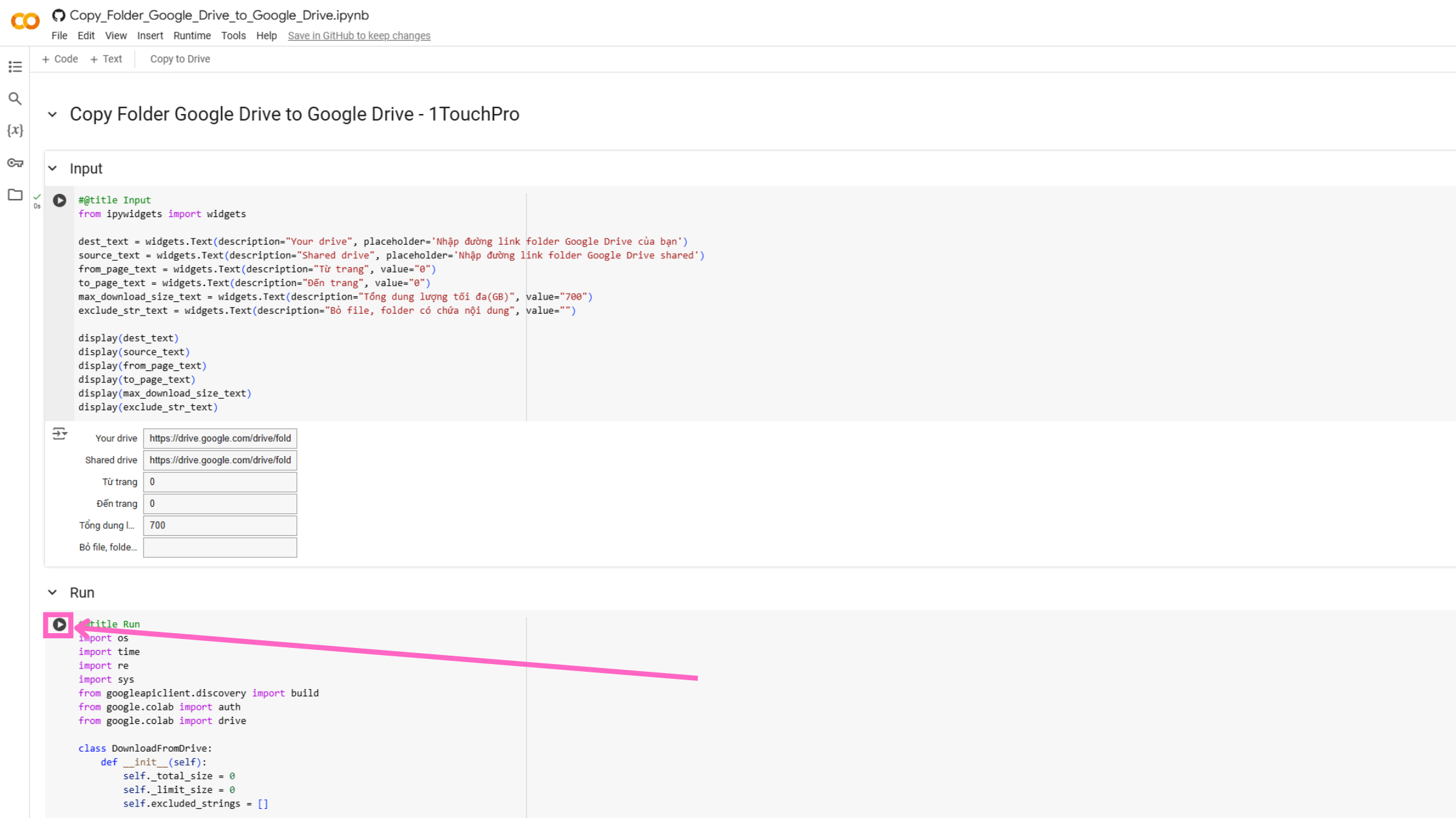Open the variables inspector icon

(x=15, y=130)
